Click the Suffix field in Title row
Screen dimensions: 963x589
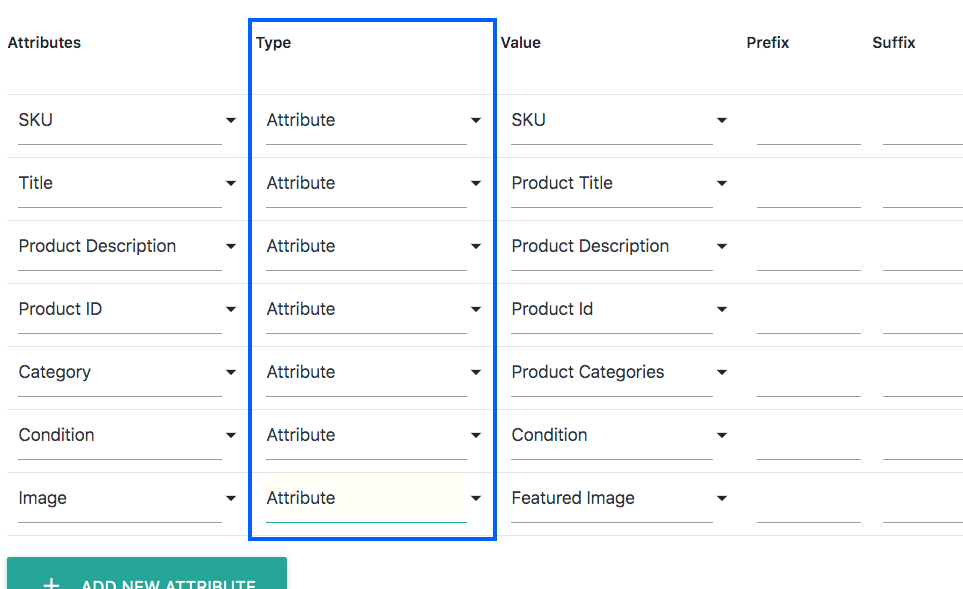pos(923,184)
